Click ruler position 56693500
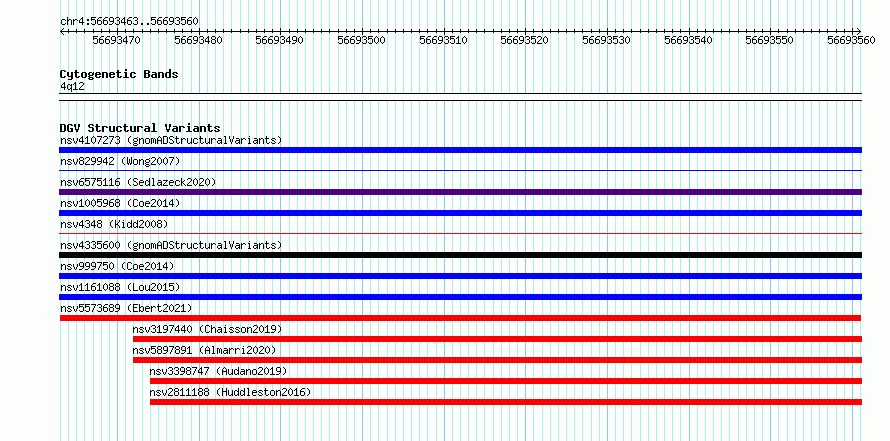 coord(362,40)
